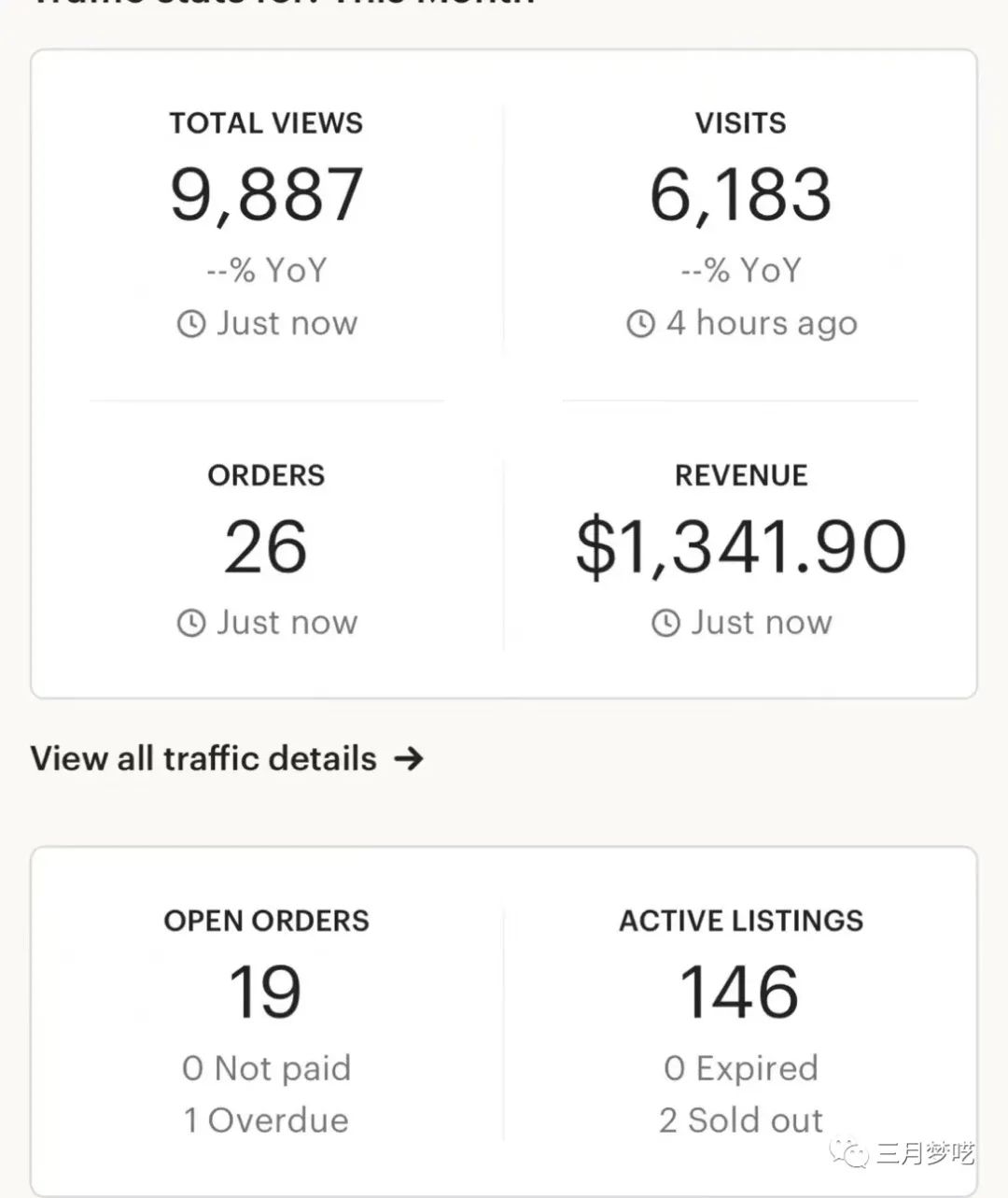Select the Visits 6,183 stat
The height and width of the screenshot is (1198, 1008).
740,194
